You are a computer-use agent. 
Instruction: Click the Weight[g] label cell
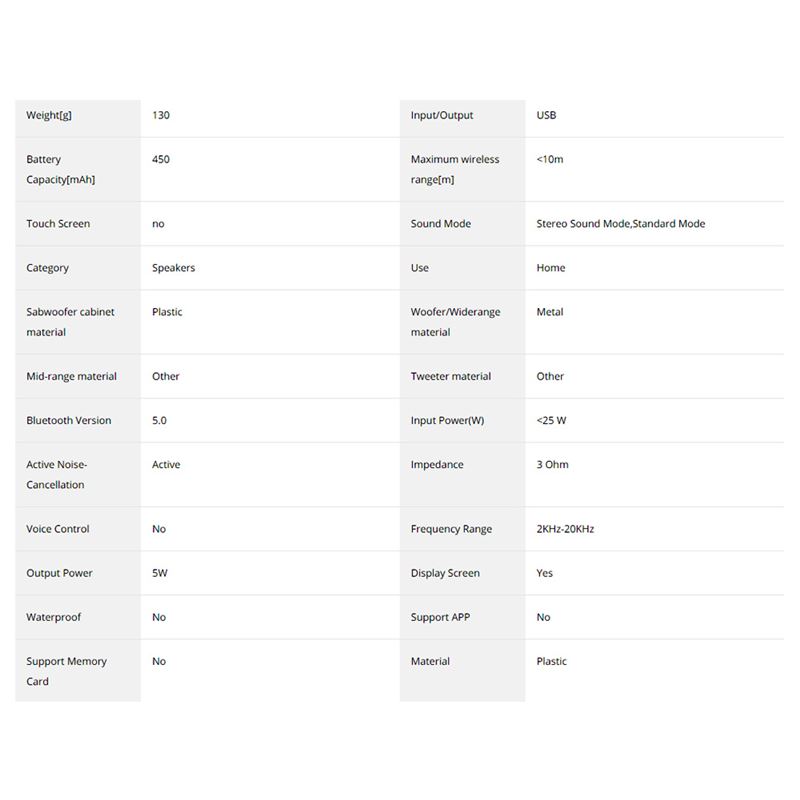pos(49,115)
